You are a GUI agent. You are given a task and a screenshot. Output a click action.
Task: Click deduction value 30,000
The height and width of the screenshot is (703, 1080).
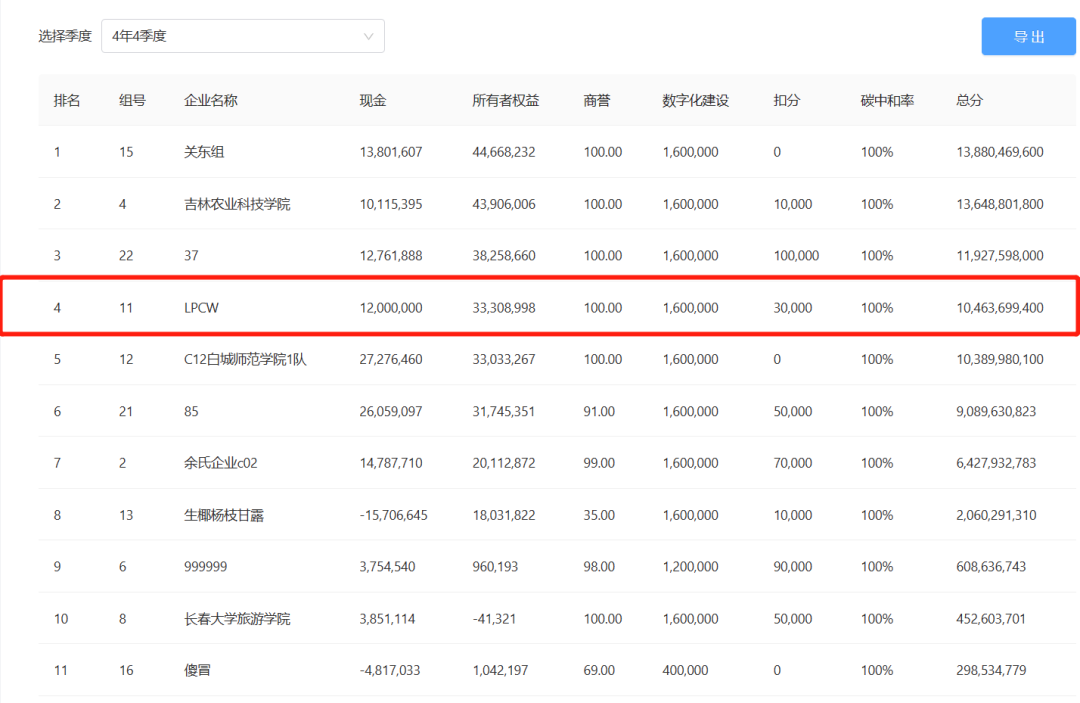coord(793,308)
